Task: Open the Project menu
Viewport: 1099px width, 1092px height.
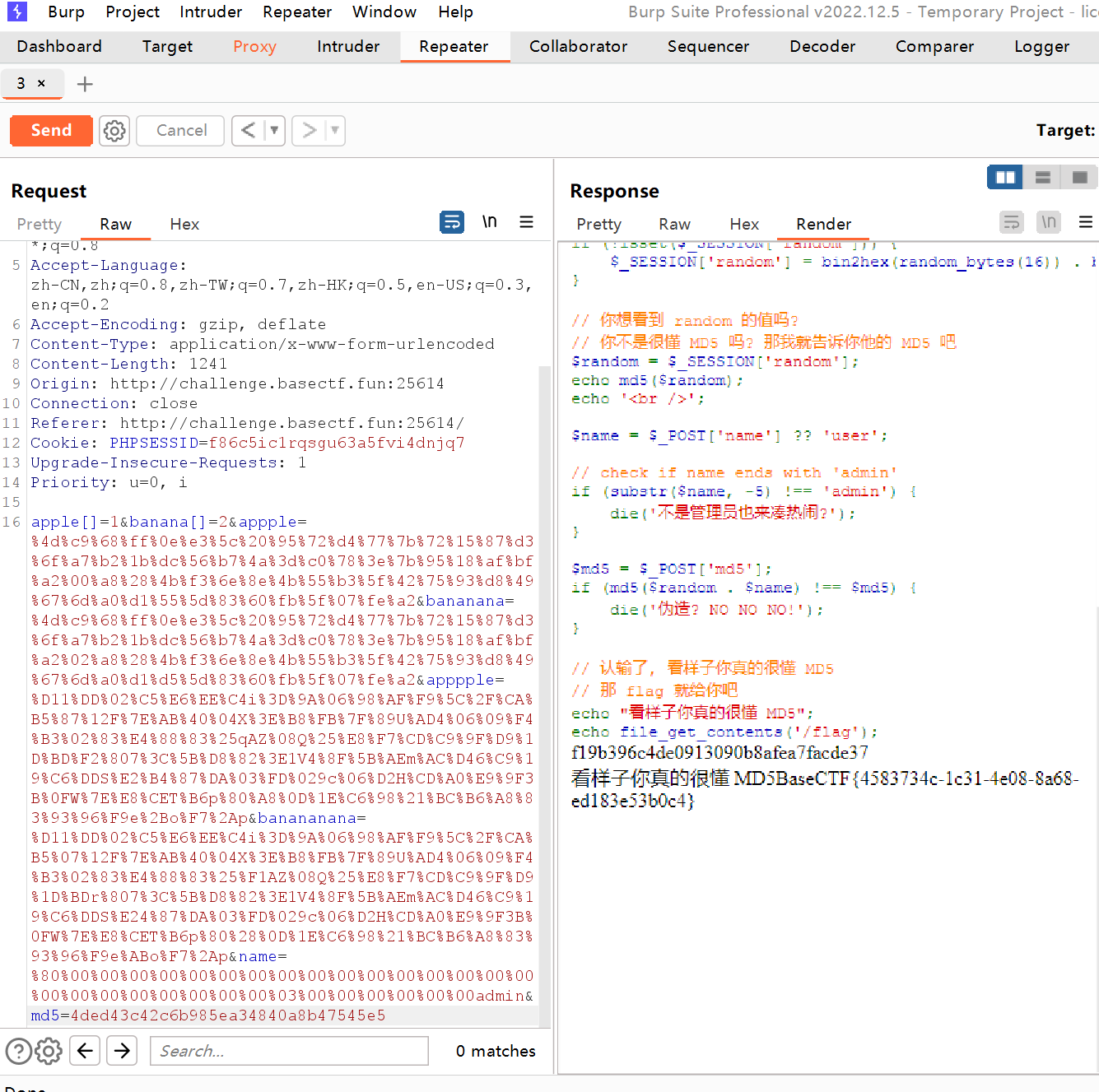Action: coord(133,12)
